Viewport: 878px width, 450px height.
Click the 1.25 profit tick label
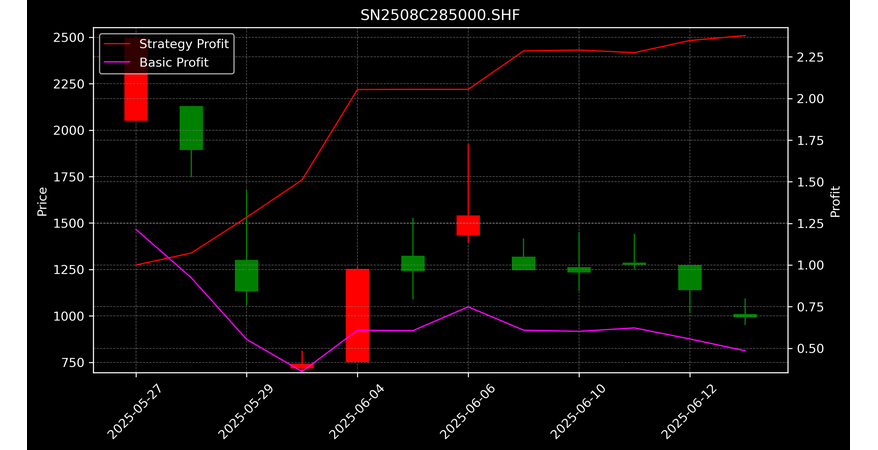(x=810, y=223)
